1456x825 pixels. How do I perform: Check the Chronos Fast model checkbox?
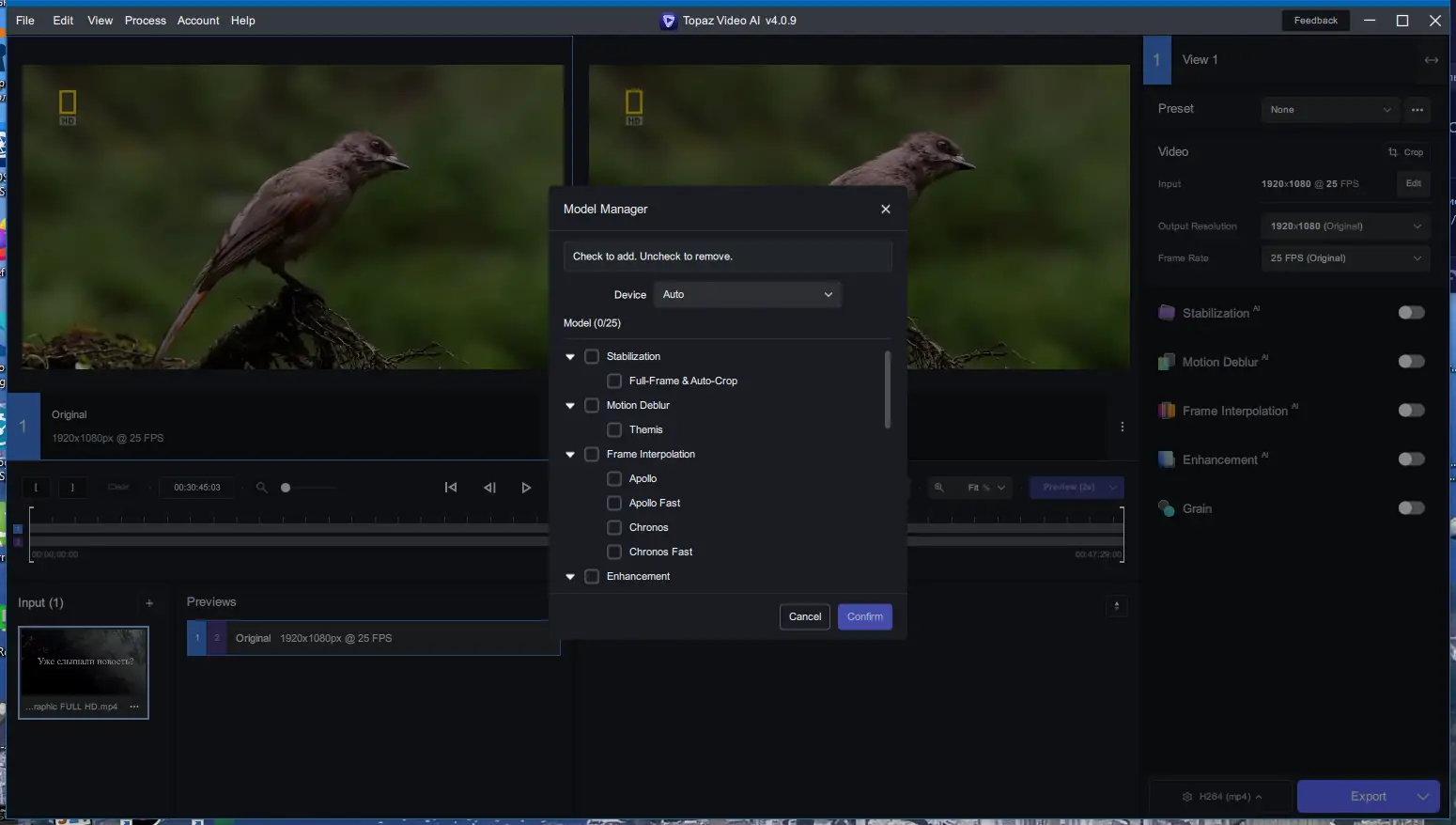pyautogui.click(x=614, y=552)
